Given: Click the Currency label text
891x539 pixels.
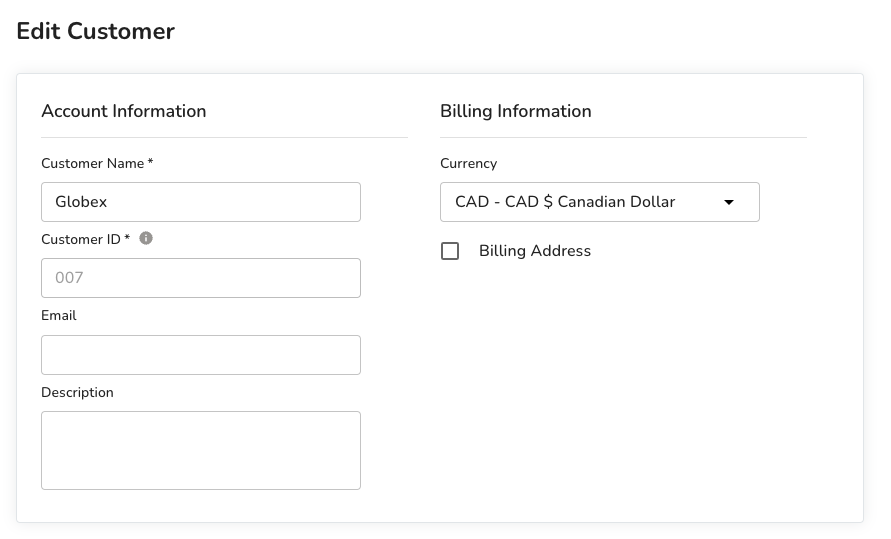Looking at the screenshot, I should pos(468,163).
